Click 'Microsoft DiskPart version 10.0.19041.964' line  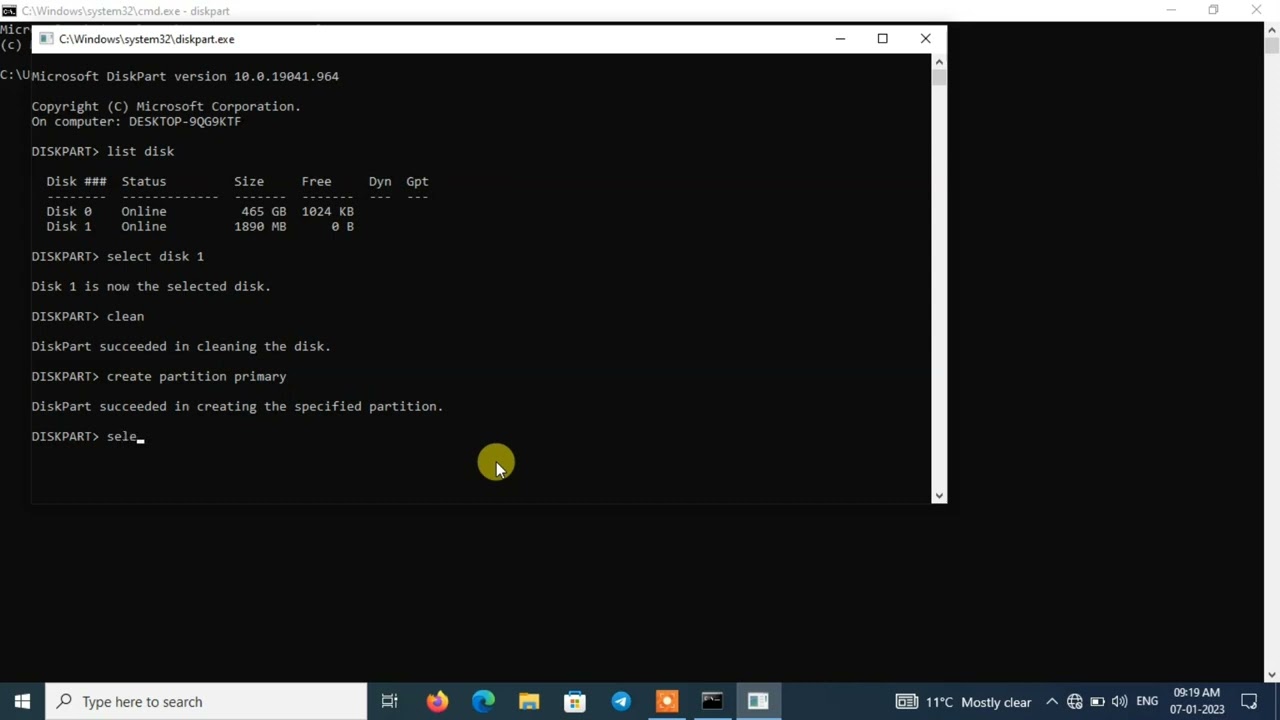(185, 76)
